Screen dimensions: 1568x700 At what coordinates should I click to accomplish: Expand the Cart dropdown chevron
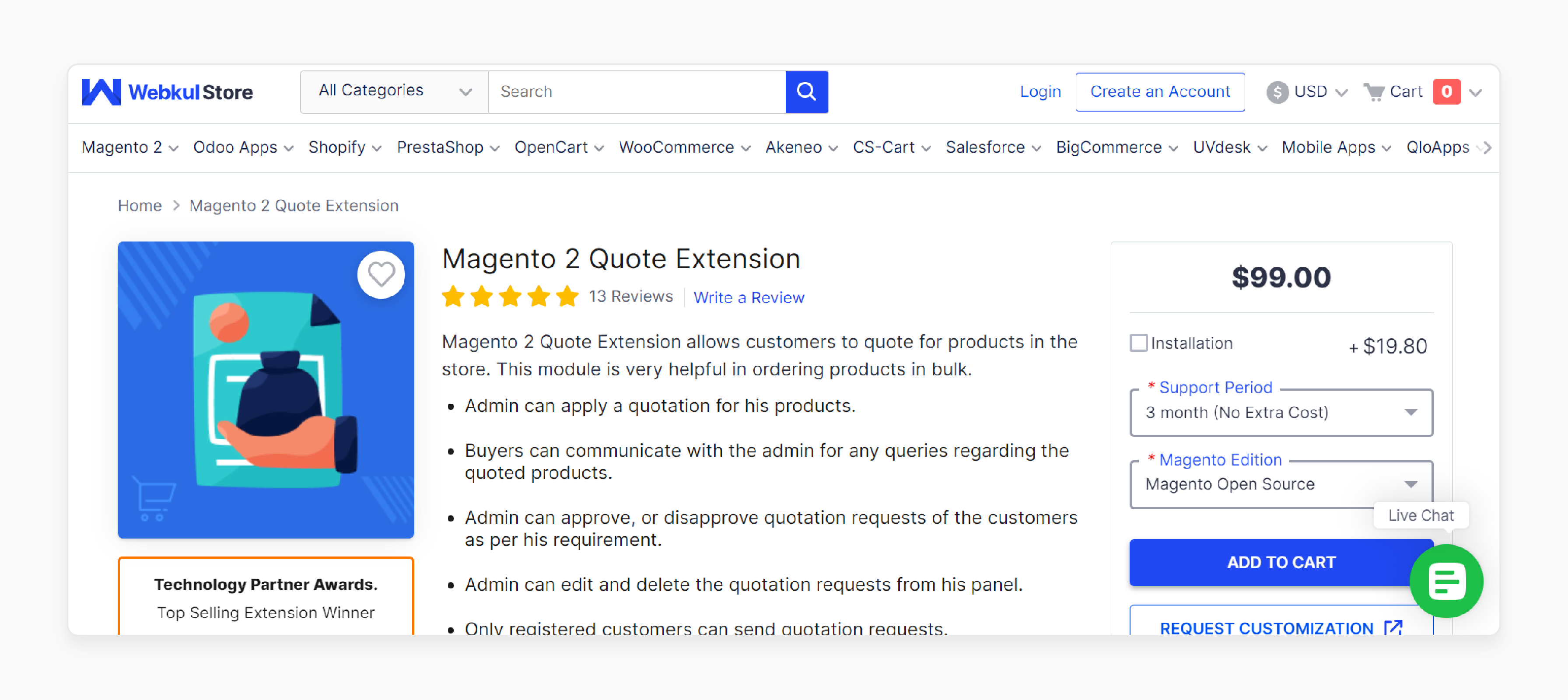click(x=1476, y=92)
